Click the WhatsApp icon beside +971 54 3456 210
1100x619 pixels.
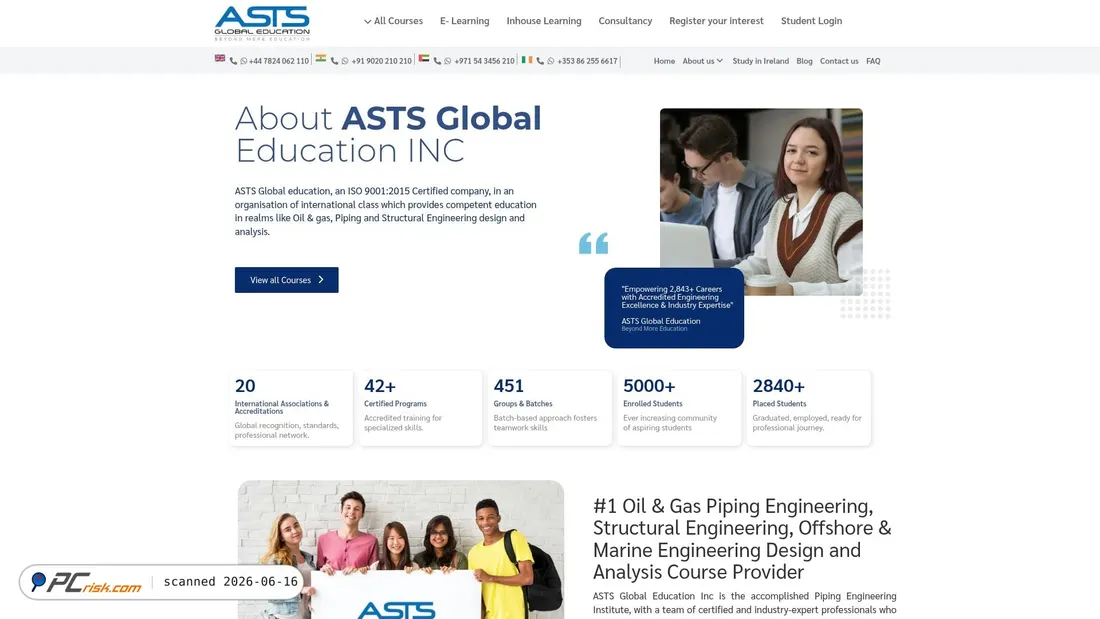click(x=448, y=61)
